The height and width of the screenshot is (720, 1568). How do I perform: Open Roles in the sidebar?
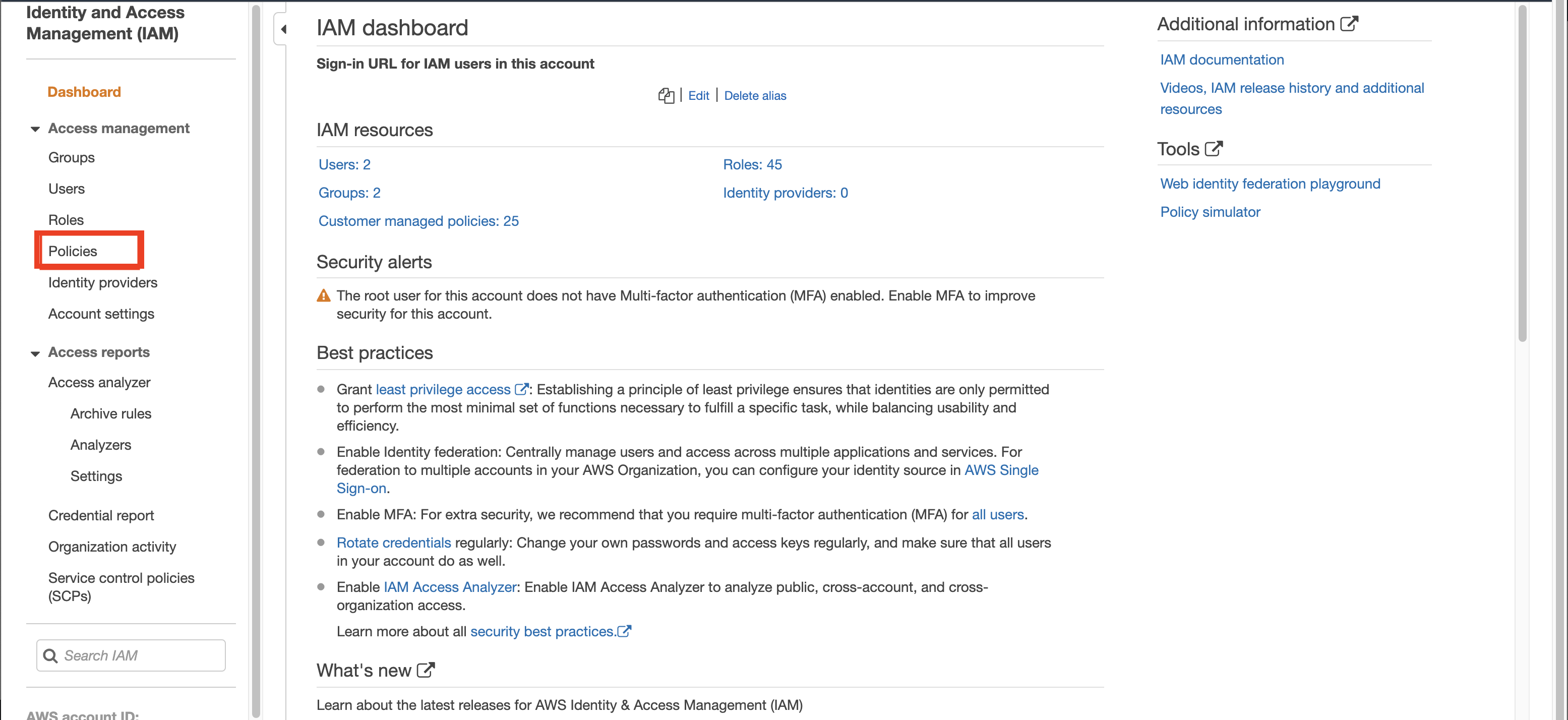point(66,220)
